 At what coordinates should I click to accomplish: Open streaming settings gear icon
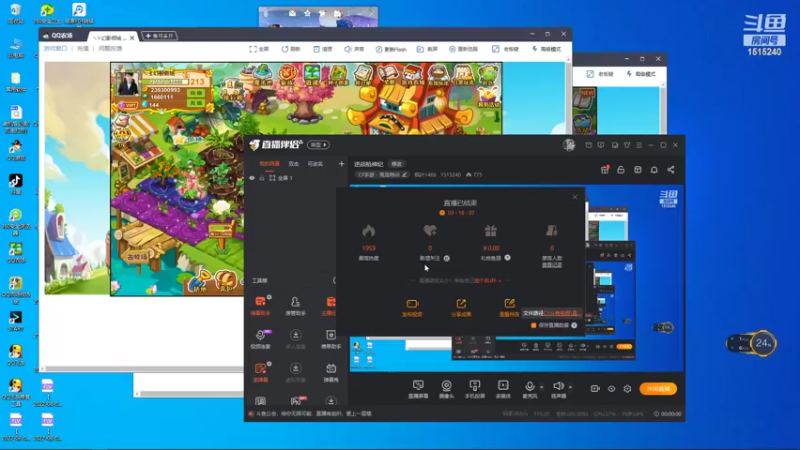pos(627,389)
